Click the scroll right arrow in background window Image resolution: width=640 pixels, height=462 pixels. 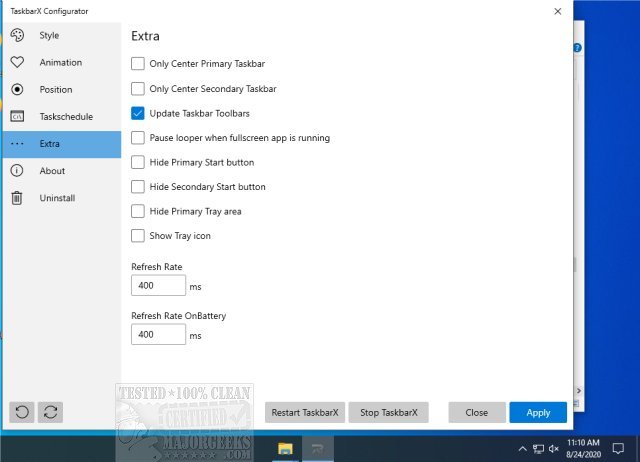(578, 391)
